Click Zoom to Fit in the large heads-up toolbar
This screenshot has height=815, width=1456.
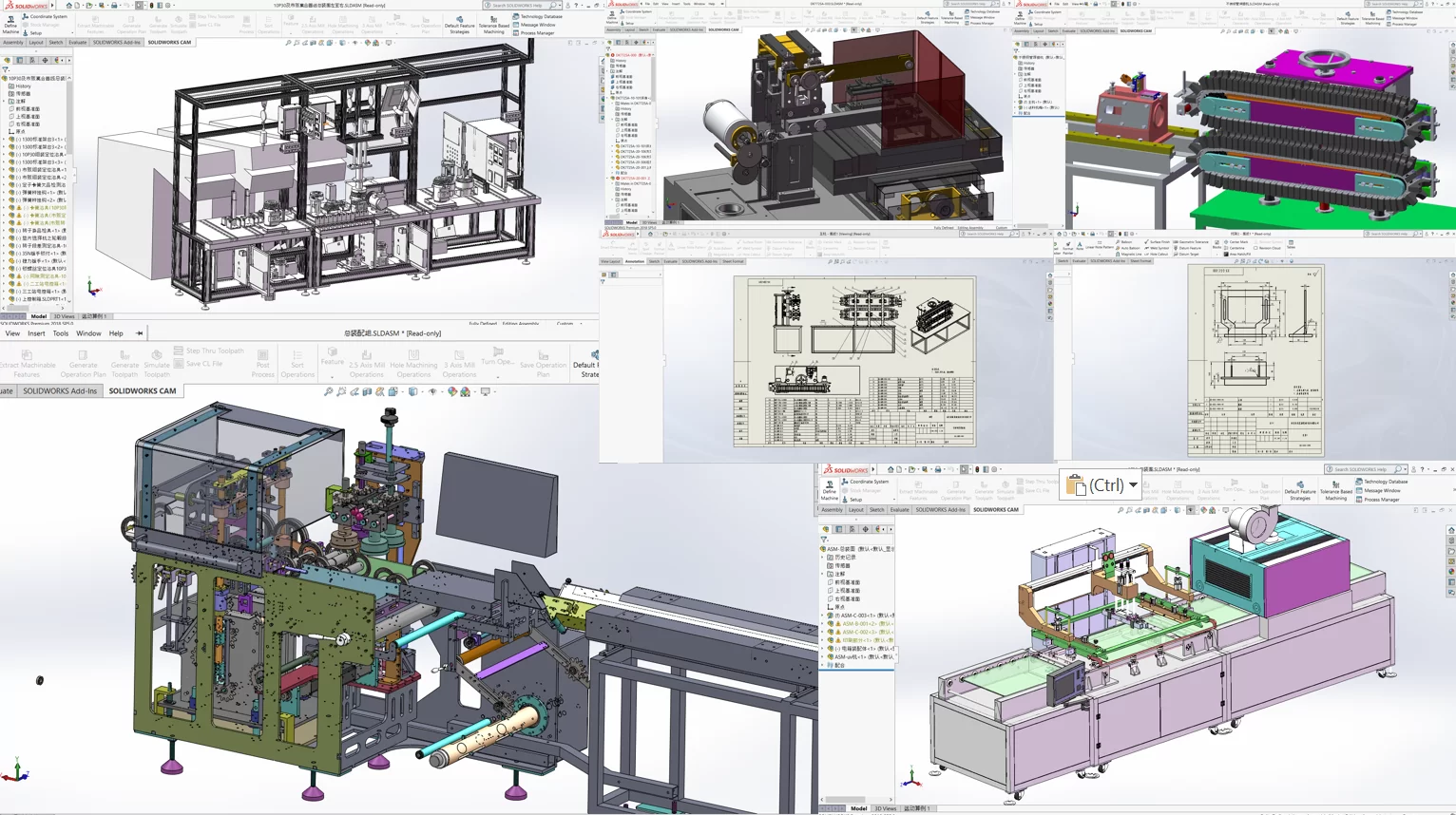click(329, 391)
